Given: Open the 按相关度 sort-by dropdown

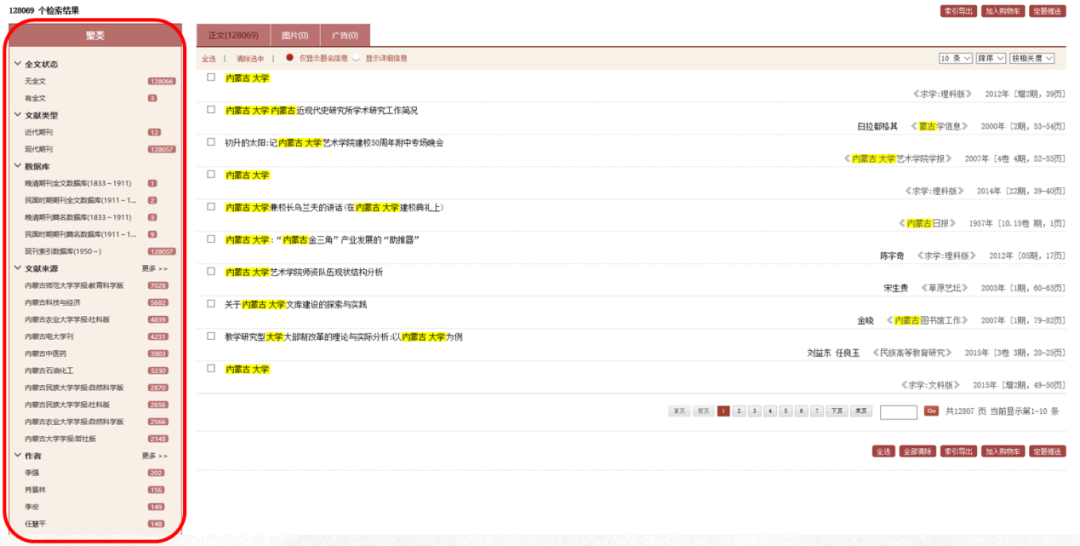Looking at the screenshot, I should pyautogui.click(x=1032, y=59).
